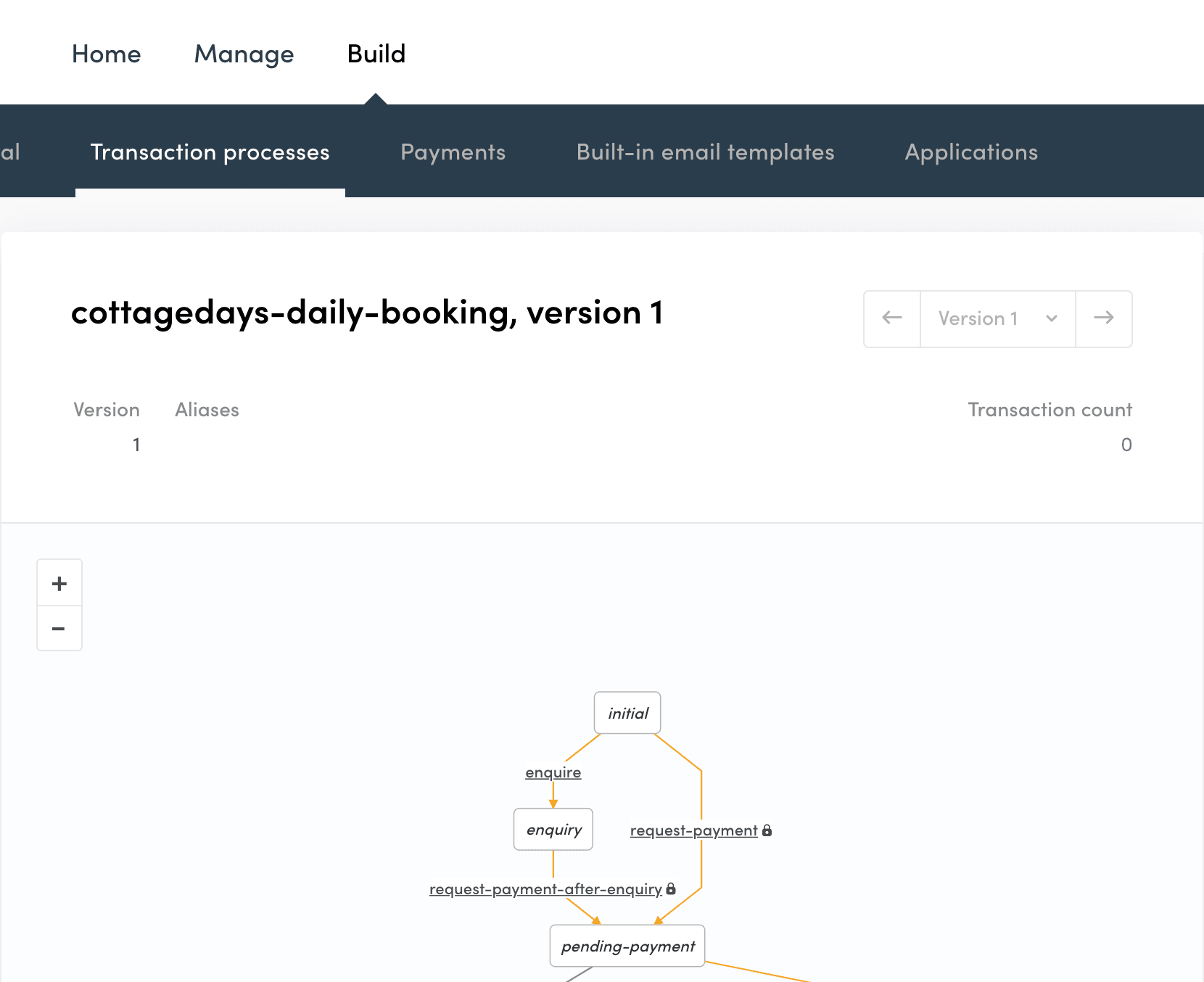The height and width of the screenshot is (982, 1204).
Task: Select the enquiry state node
Action: tap(553, 830)
